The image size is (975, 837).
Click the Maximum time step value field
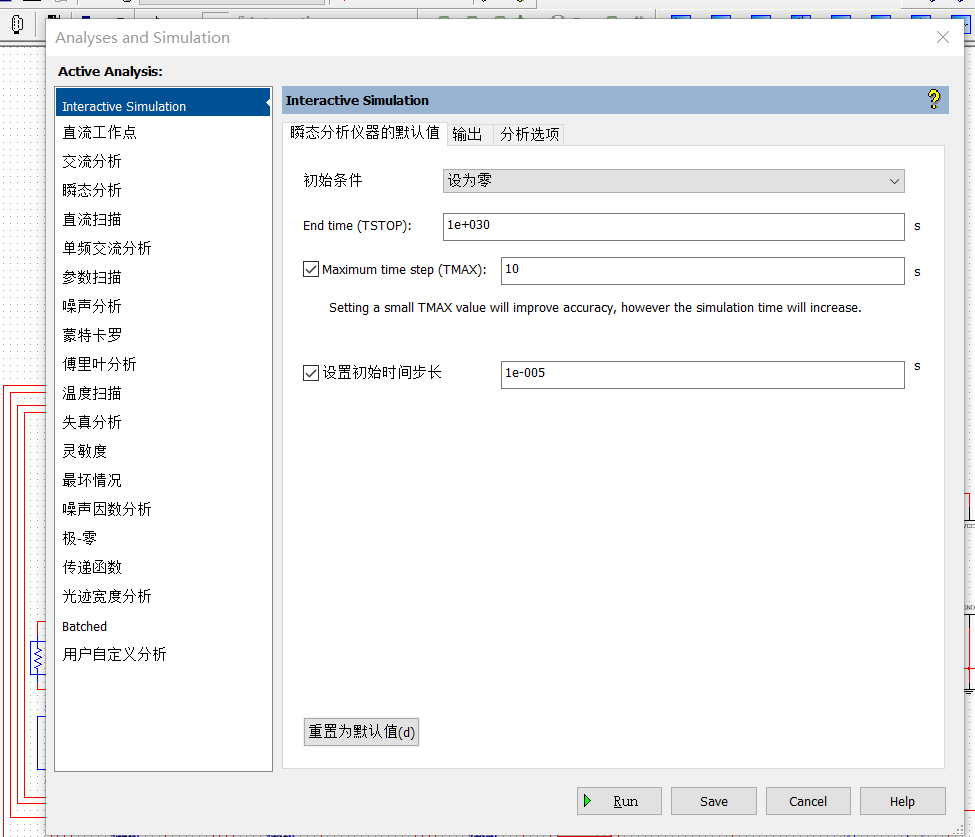703,271
